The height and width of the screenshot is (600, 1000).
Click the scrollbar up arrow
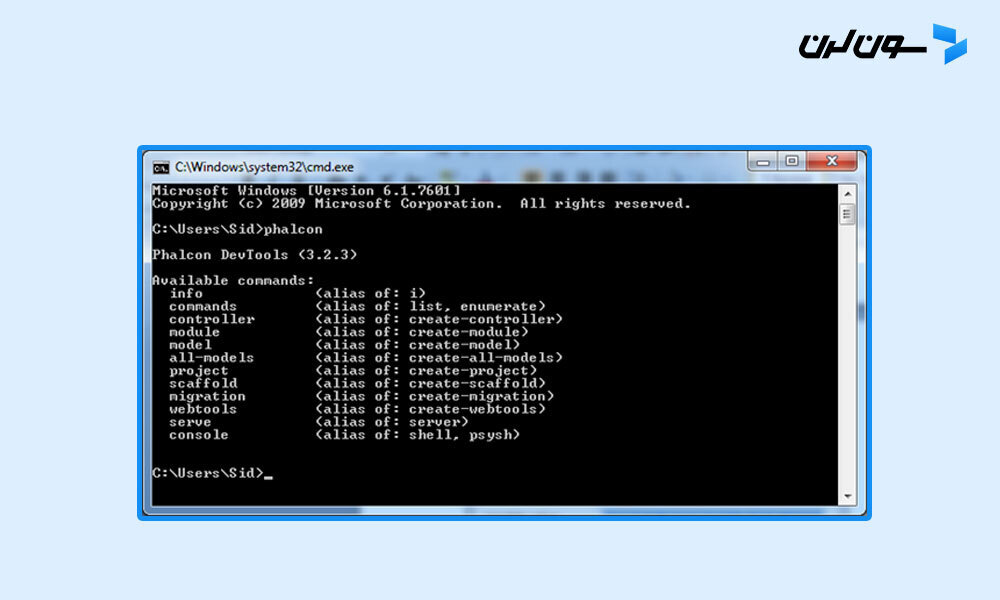coord(848,194)
